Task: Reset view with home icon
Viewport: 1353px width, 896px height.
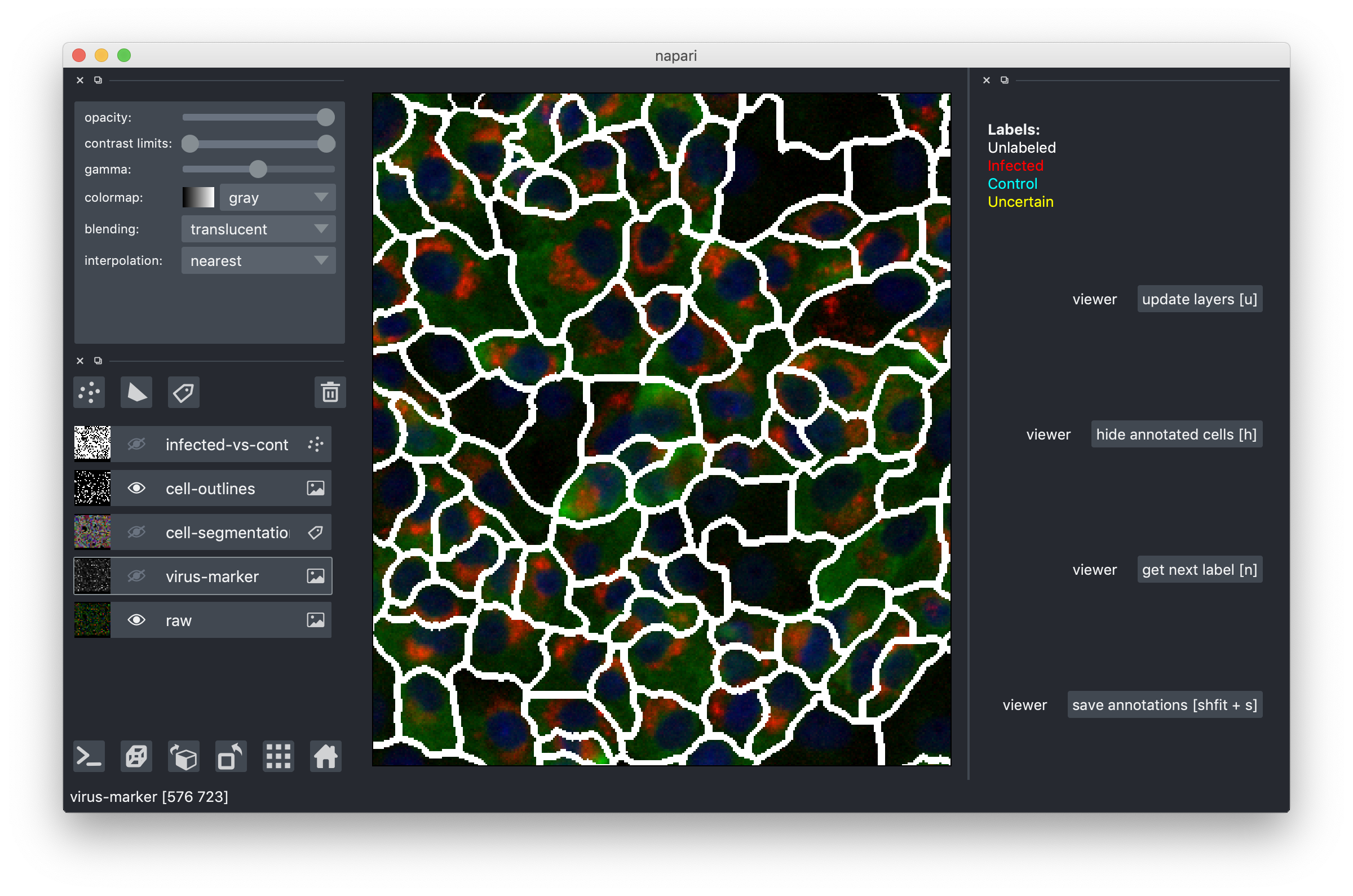Action: 326,757
